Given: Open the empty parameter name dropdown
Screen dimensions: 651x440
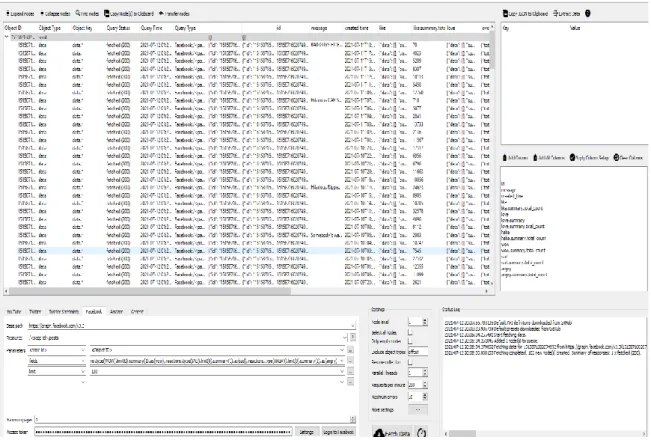Looking at the screenshot, I should 83,382.
